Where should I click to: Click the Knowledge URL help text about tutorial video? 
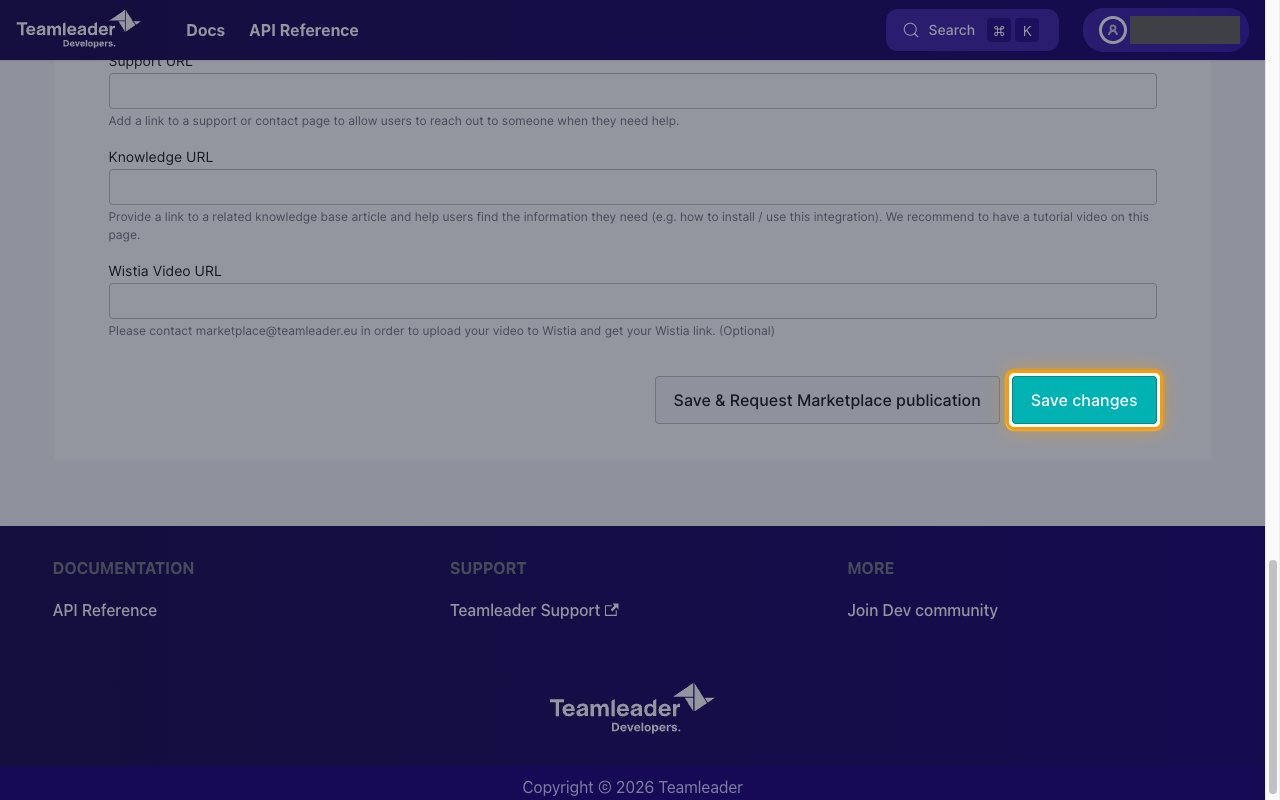point(628,226)
